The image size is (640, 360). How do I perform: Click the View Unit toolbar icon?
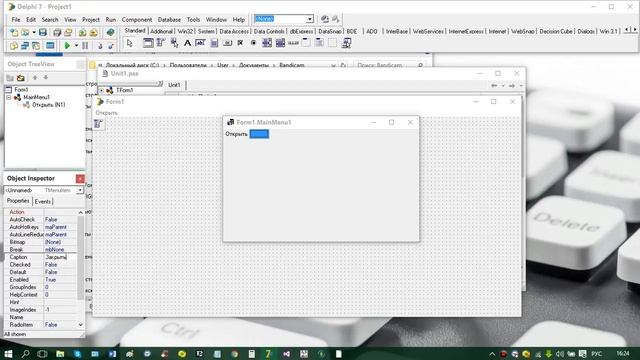[14, 46]
